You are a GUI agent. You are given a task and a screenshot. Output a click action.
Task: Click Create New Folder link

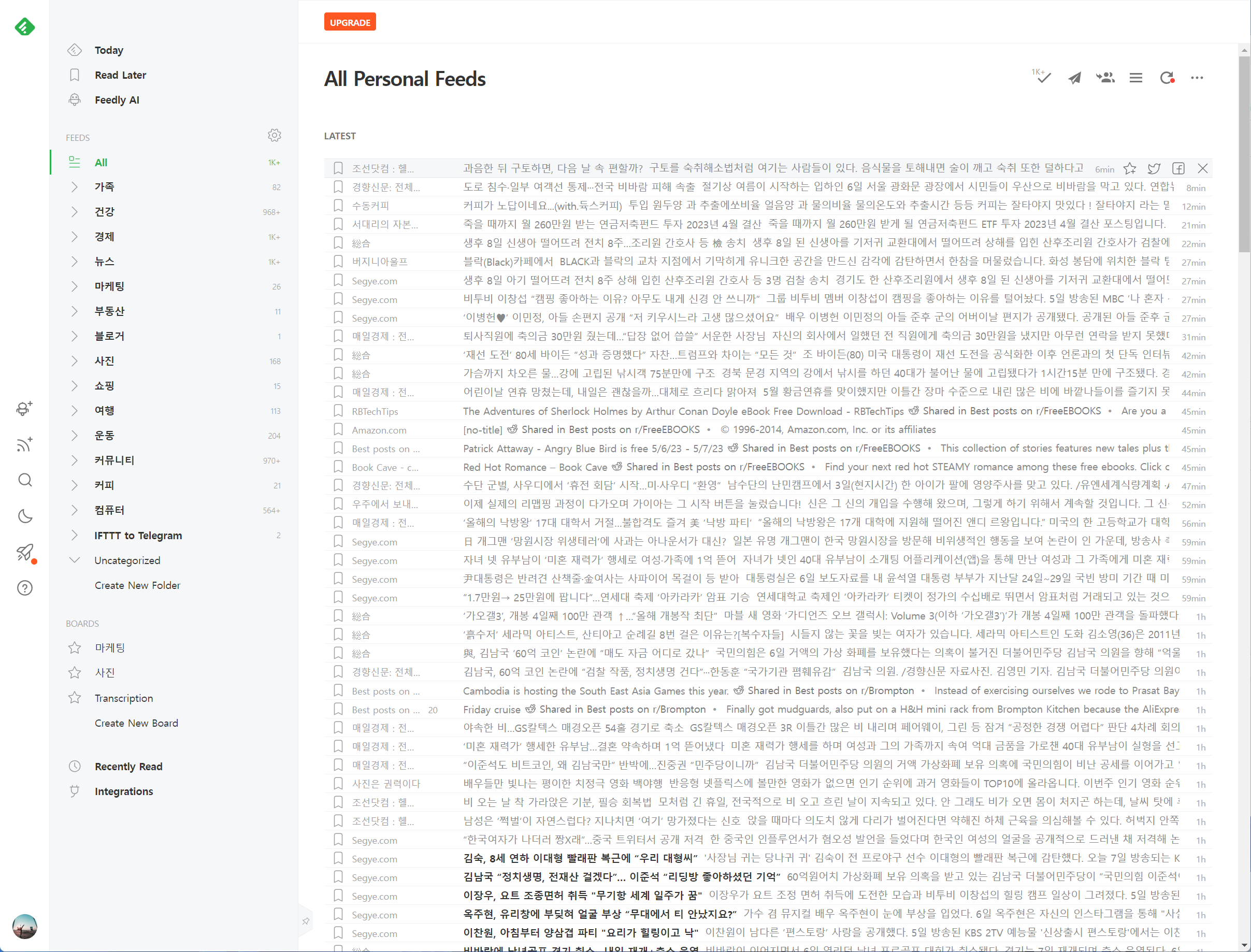click(137, 585)
